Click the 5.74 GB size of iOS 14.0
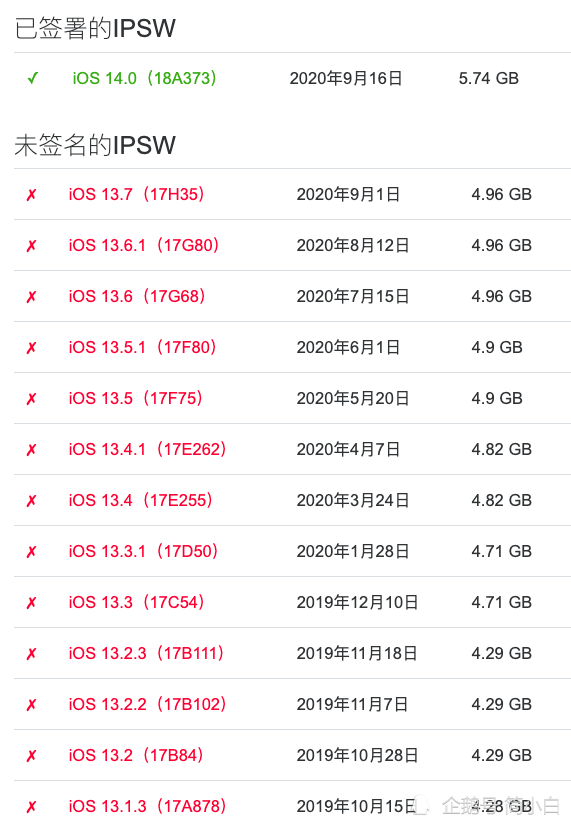 tap(488, 78)
